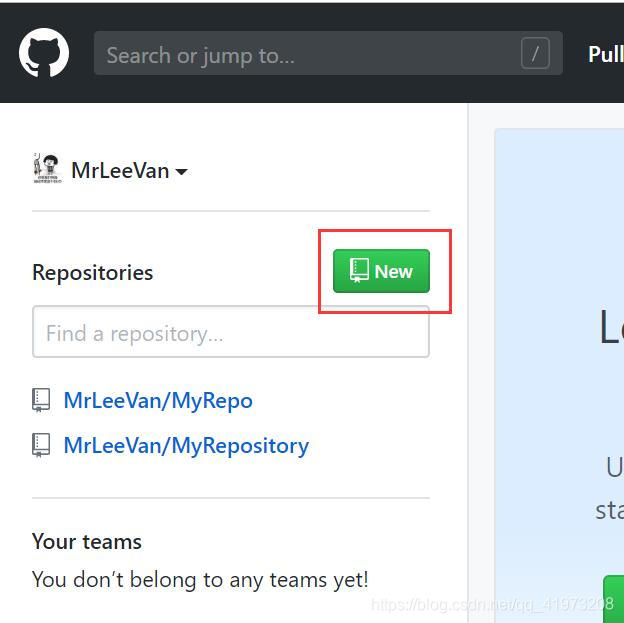
Task: Click the repo icon beside MrLeeVan/MyRepo
Action: (41, 400)
